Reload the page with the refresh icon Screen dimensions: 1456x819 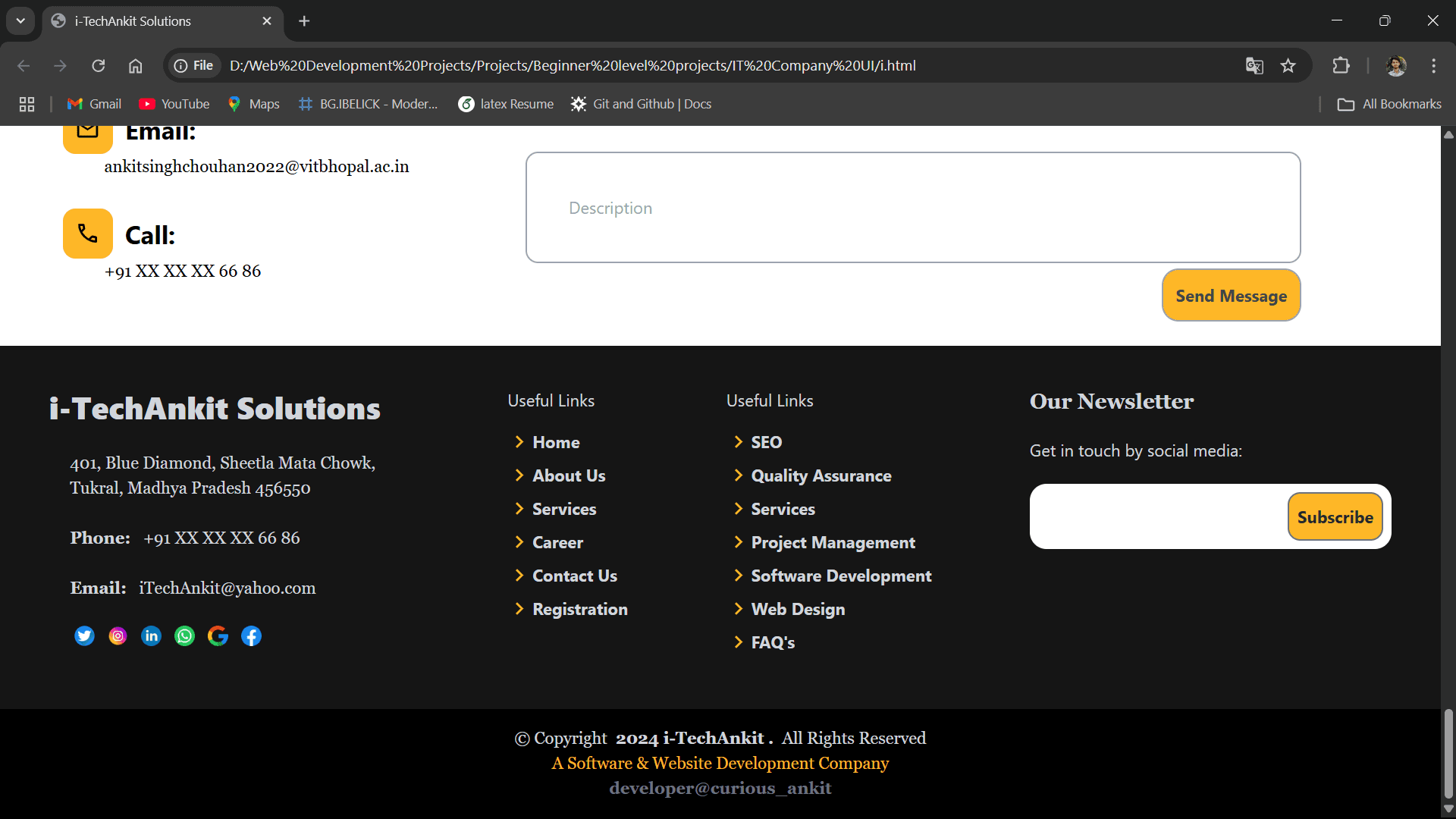pos(99,66)
